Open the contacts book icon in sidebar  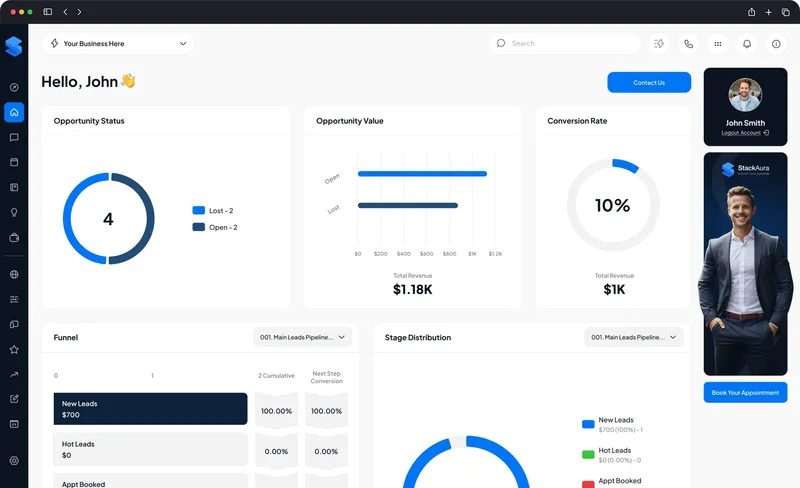pyautogui.click(x=14, y=187)
